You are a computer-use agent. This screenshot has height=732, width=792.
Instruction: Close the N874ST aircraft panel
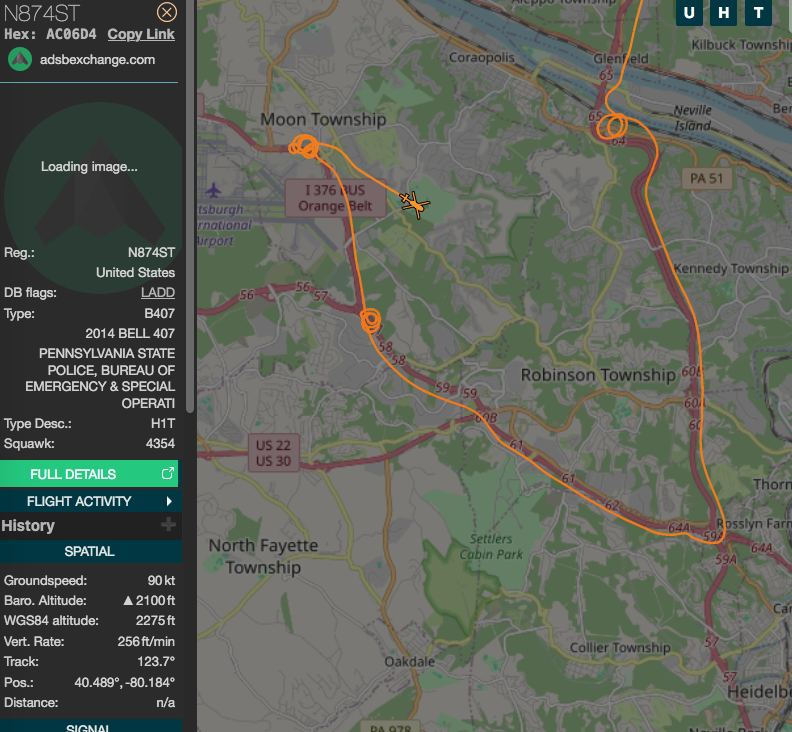coord(167,12)
